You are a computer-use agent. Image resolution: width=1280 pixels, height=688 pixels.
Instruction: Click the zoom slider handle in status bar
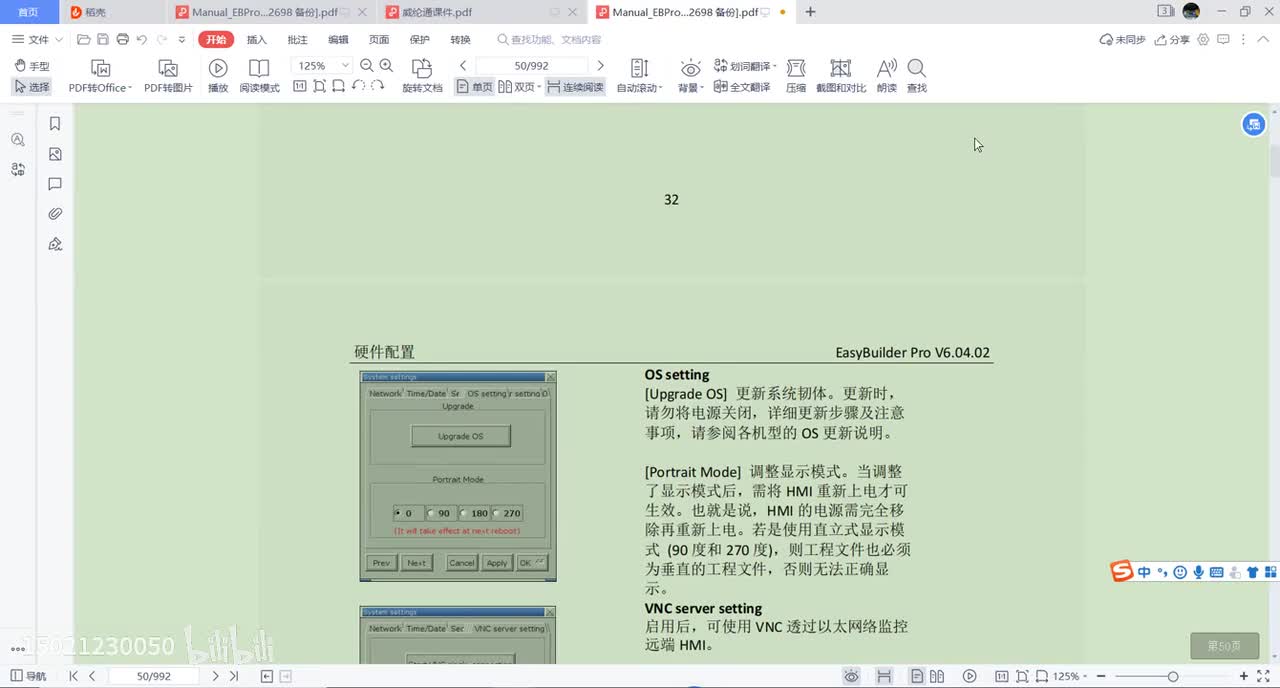point(1173,677)
